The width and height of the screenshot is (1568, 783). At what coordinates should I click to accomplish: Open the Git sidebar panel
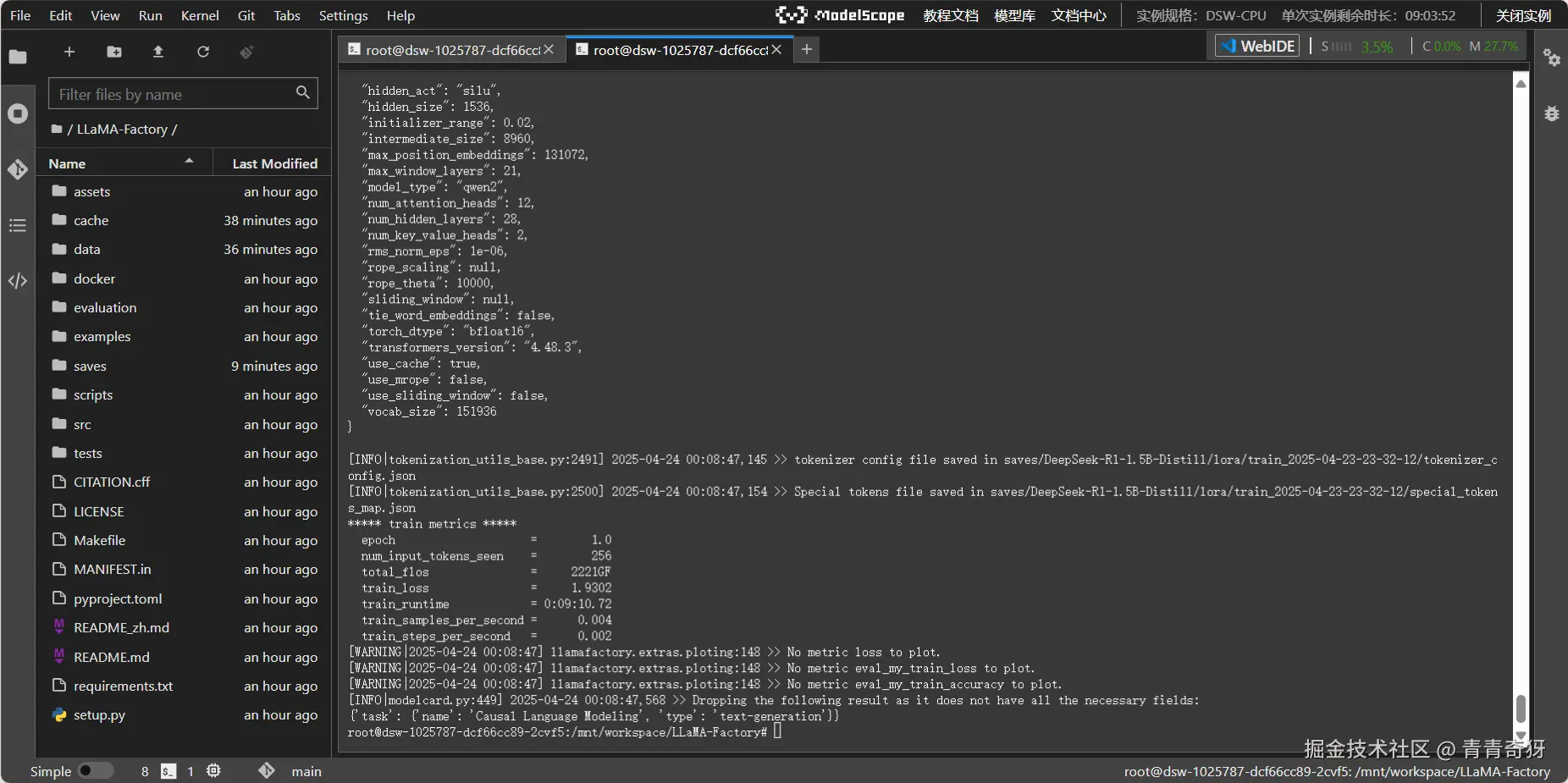point(18,169)
